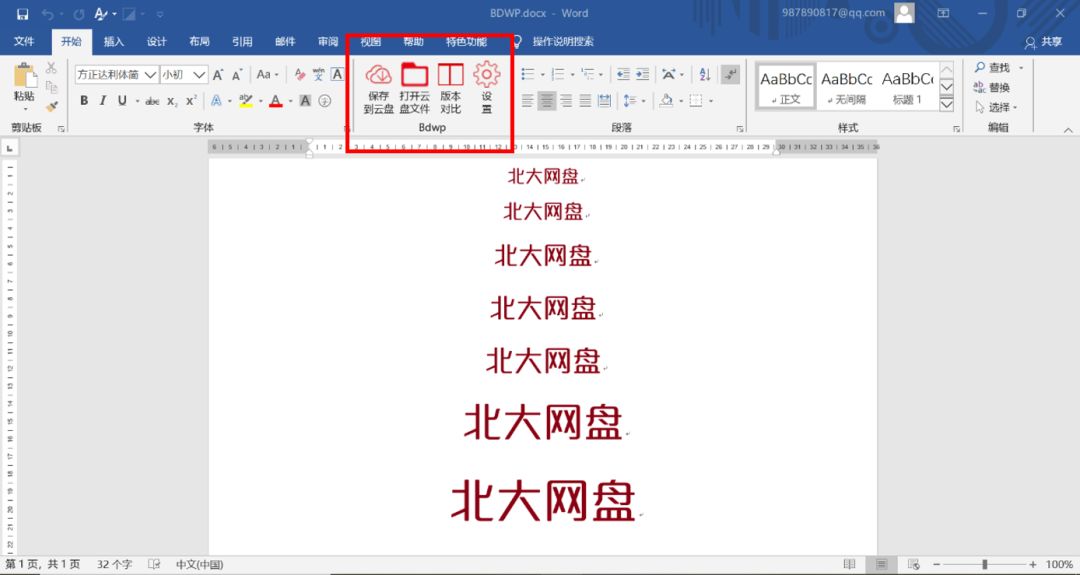Click the zoom slider in status bar
1080x575 pixels.
(985, 564)
